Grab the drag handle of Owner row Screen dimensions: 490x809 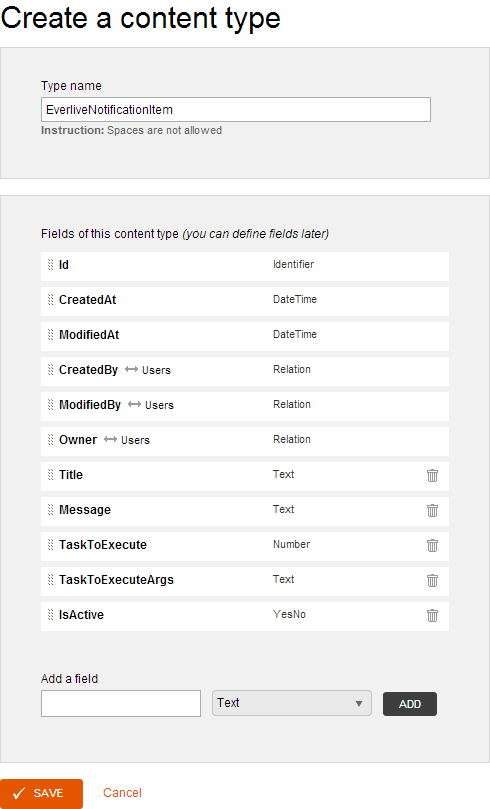point(51,440)
